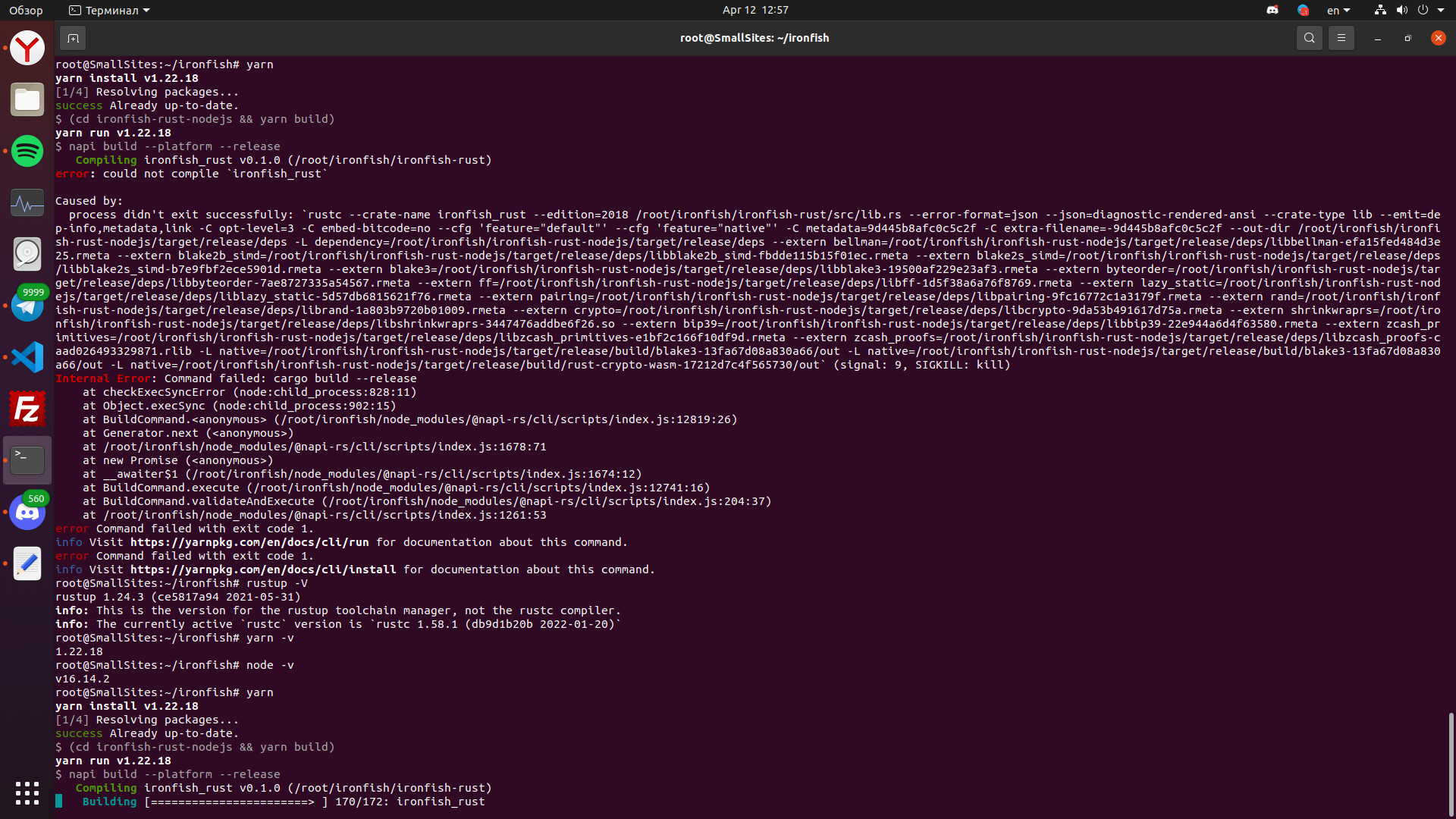Open the terminal hamburger menu

[x=1341, y=38]
